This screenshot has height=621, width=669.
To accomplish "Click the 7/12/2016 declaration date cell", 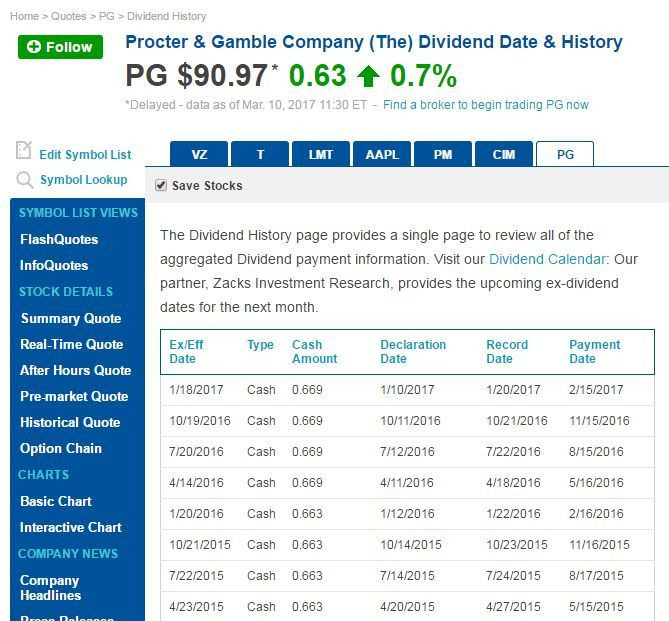I will 407,452.
